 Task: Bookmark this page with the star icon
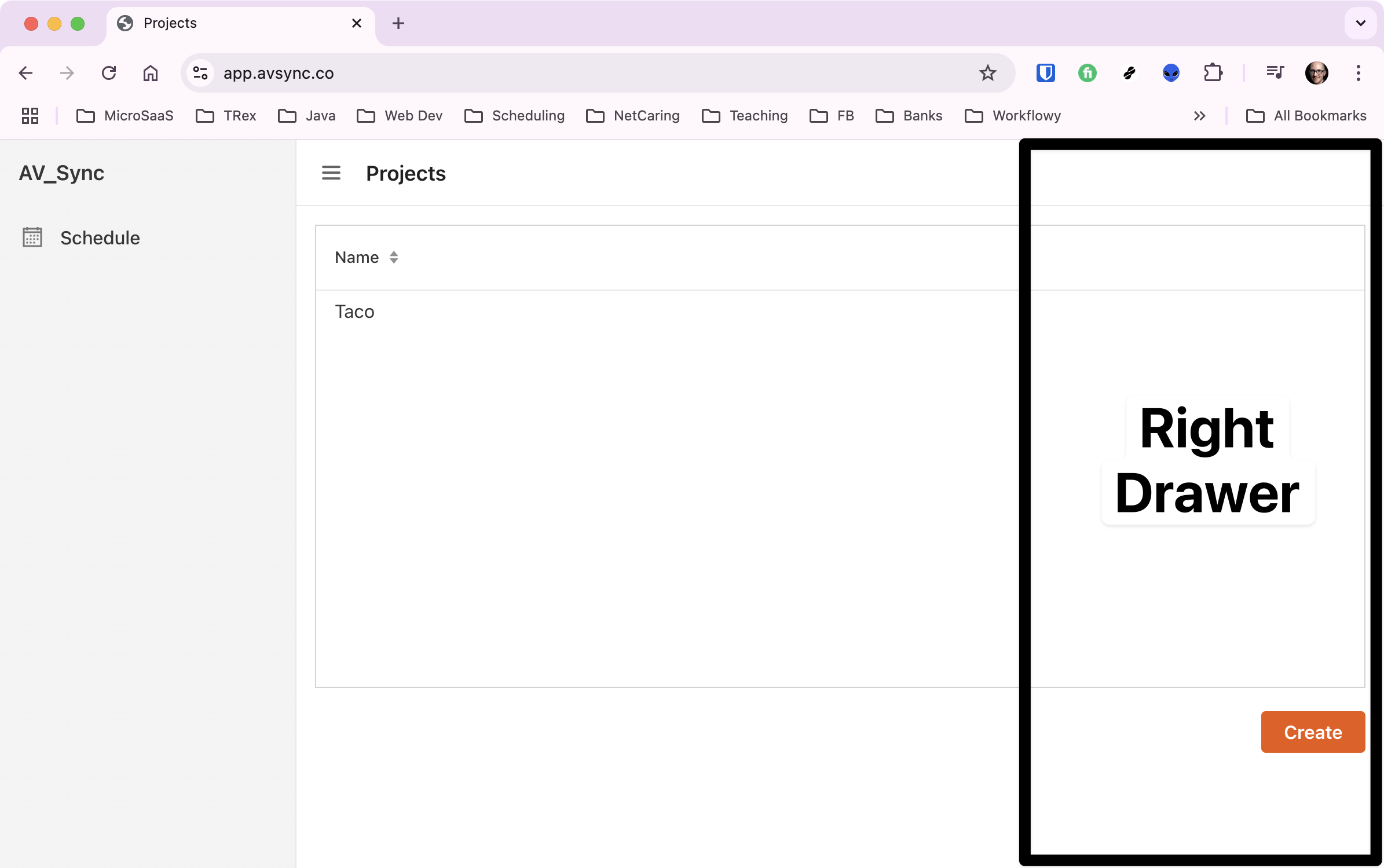(987, 73)
